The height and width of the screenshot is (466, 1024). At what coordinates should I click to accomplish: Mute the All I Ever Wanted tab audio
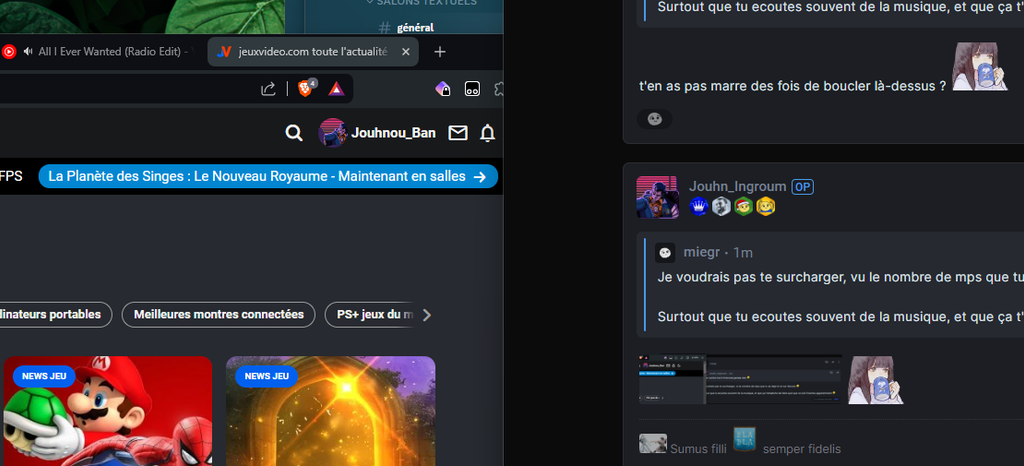point(28,52)
